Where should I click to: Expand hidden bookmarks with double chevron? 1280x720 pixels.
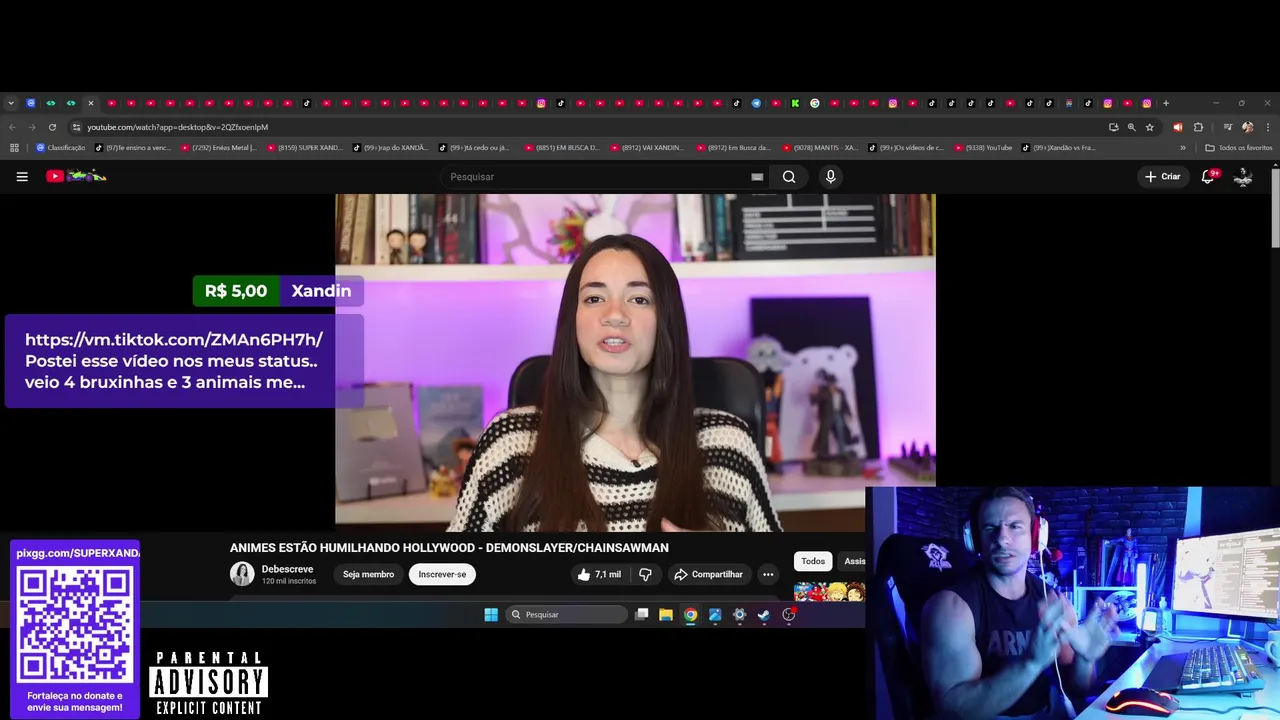coord(1183,148)
